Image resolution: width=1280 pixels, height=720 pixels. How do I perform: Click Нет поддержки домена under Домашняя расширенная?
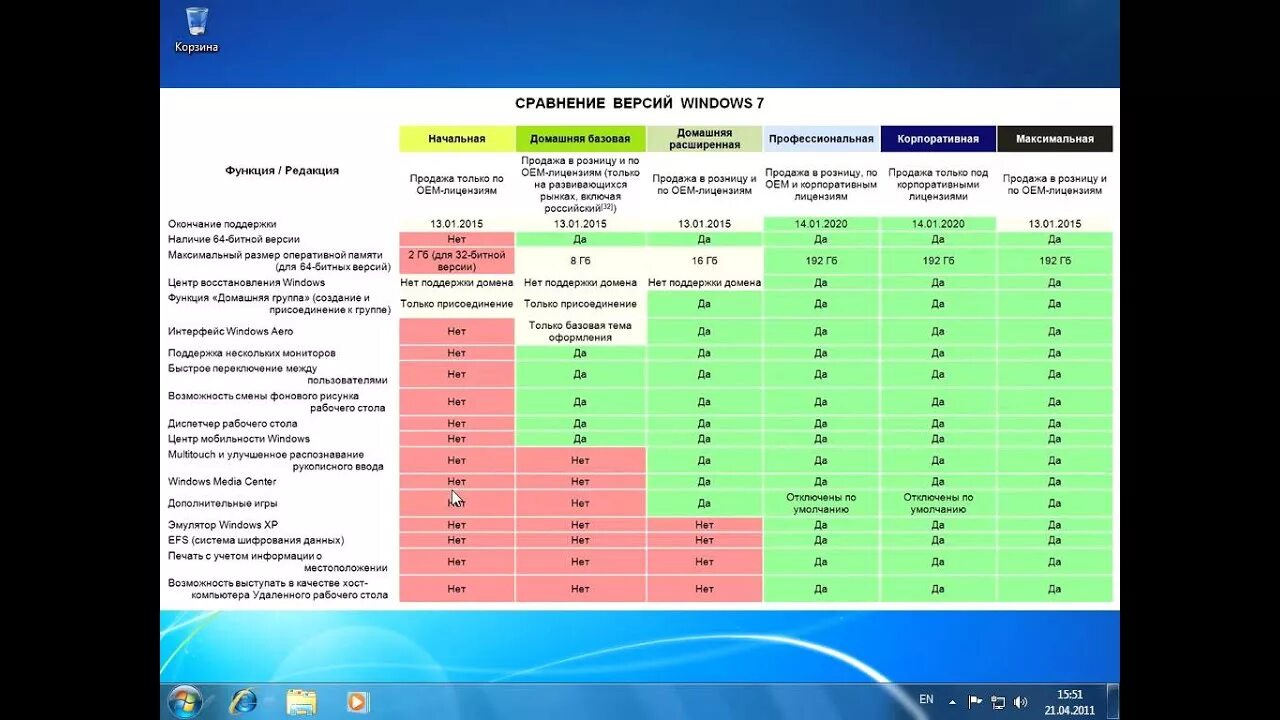(x=704, y=283)
